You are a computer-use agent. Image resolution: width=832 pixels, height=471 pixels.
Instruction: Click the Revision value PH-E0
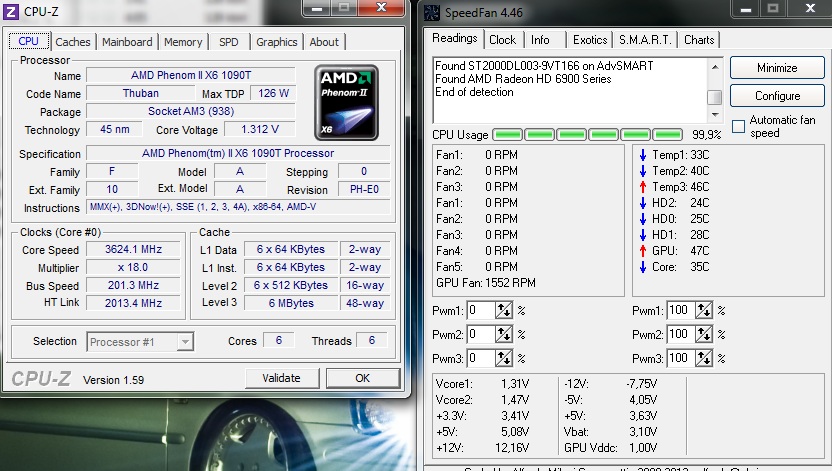[364, 189]
